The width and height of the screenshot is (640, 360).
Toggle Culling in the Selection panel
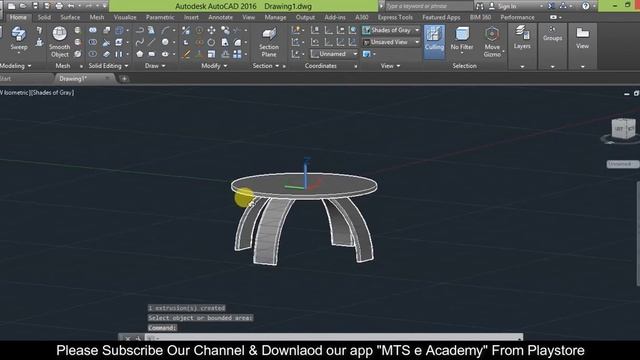click(434, 42)
